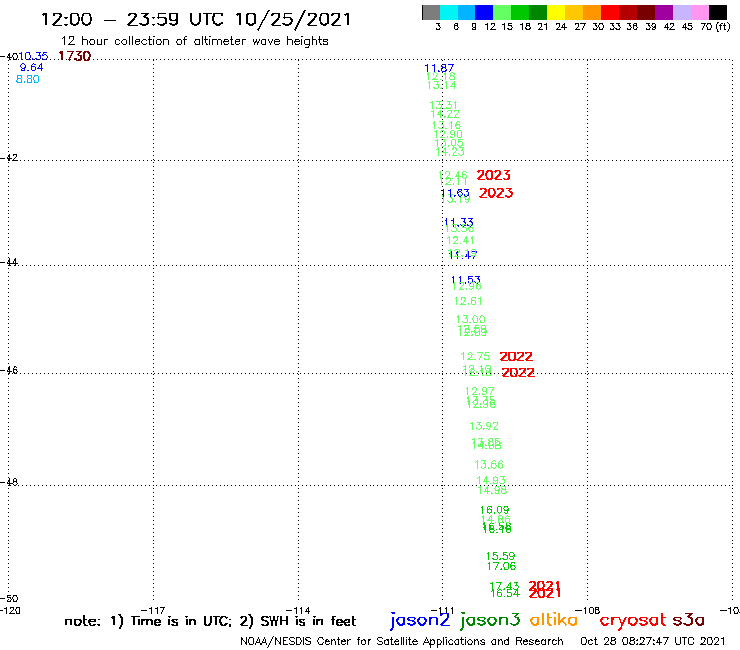The height and width of the screenshot is (650, 740).
Task: Click the purple swatch in the color scale
Action: [x=664, y=12]
